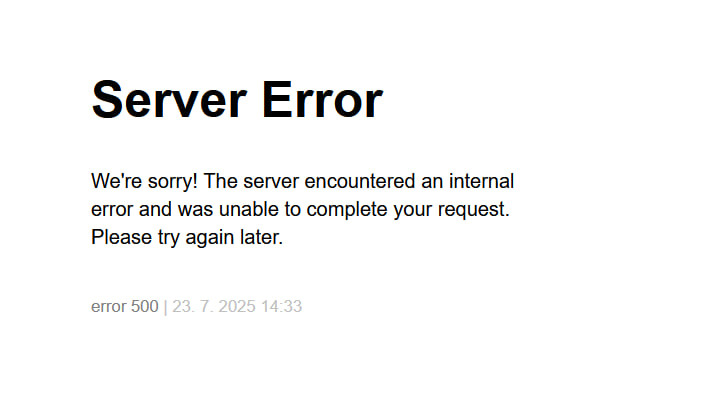Screen dimensions: 714x408
Task: Click the "500" error code number
Action: point(144,306)
